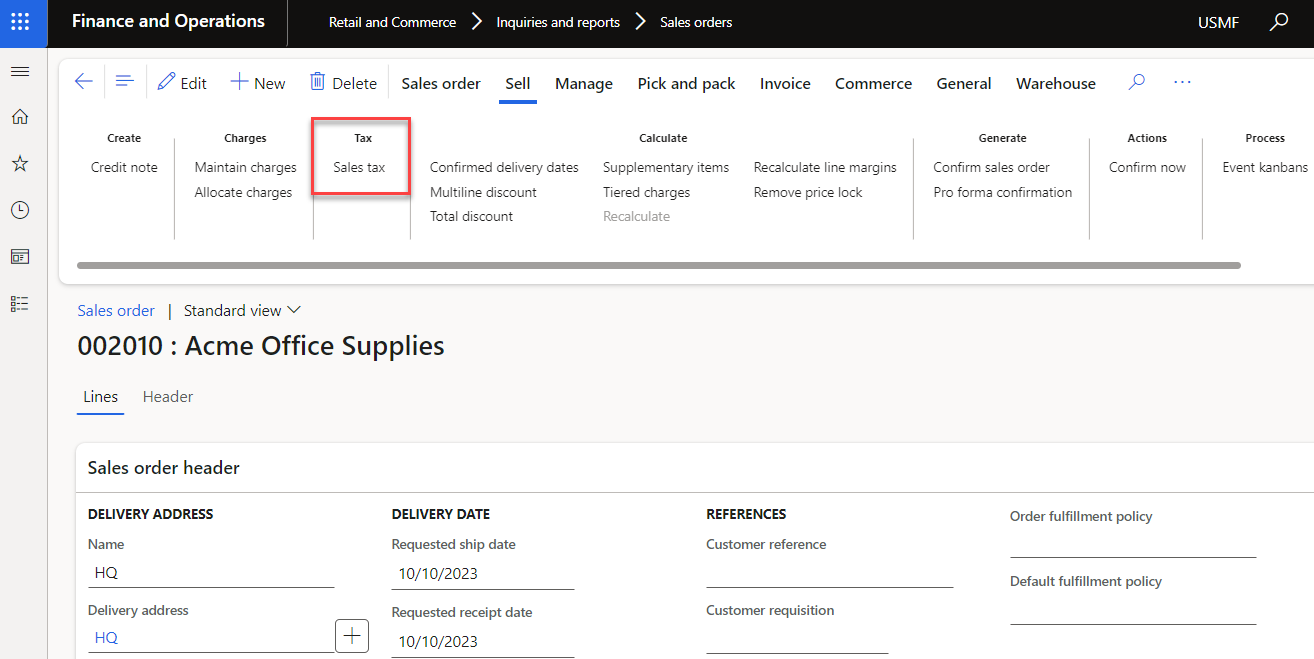Image resolution: width=1314 pixels, height=659 pixels.
Task: Open Maintain charges
Action: click(246, 167)
